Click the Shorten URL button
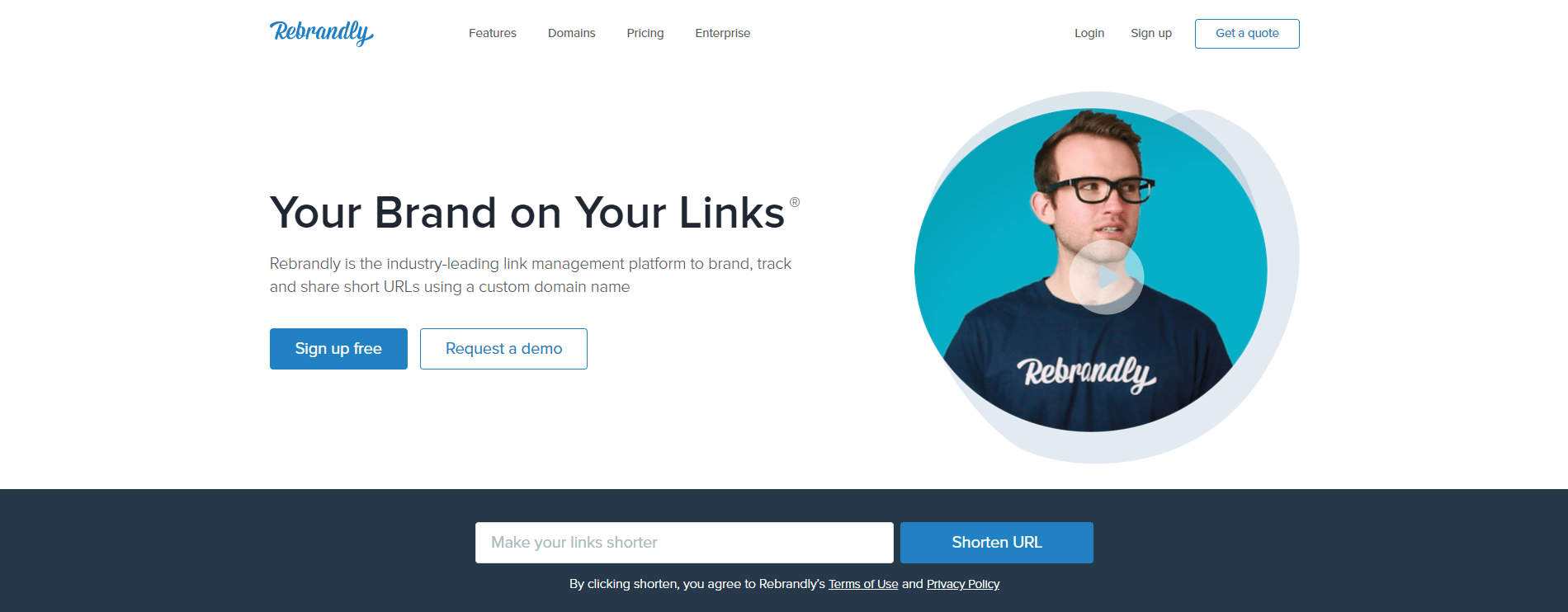The height and width of the screenshot is (612, 1568). pyautogui.click(x=997, y=543)
